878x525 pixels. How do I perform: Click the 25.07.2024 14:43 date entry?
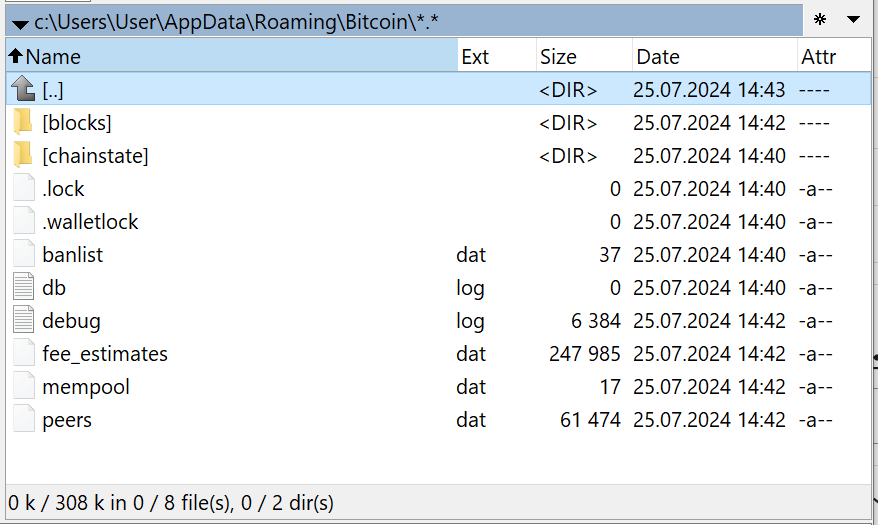(709, 90)
